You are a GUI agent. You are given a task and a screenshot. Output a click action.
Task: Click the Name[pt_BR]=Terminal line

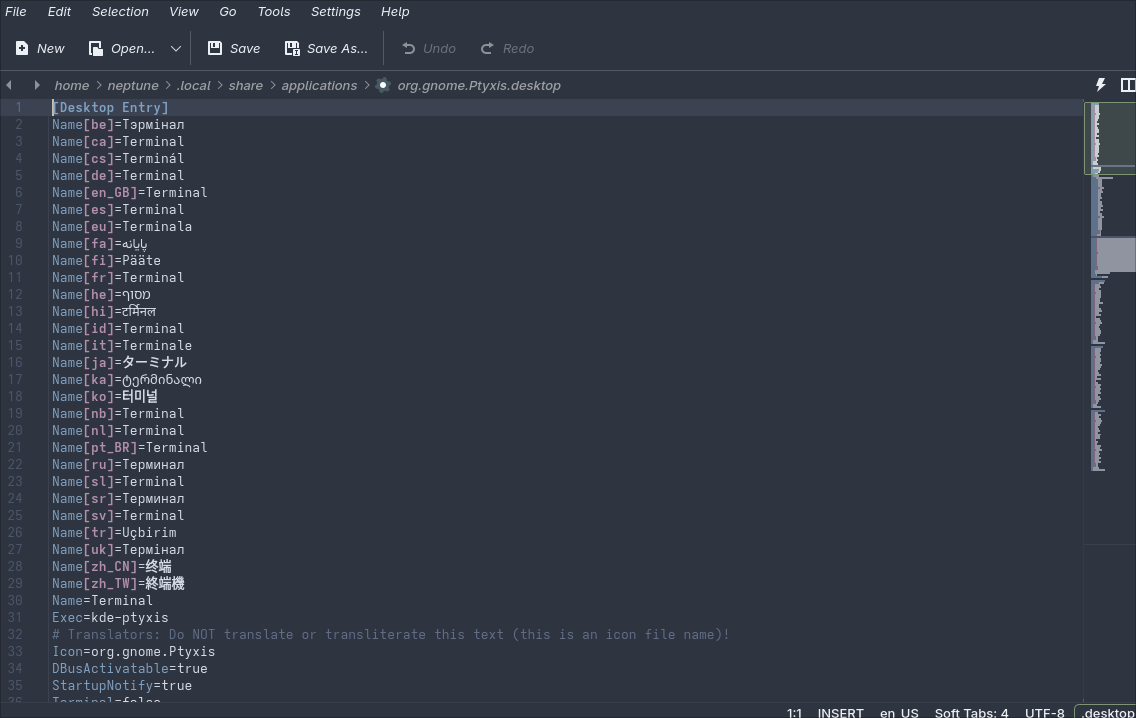tap(130, 448)
